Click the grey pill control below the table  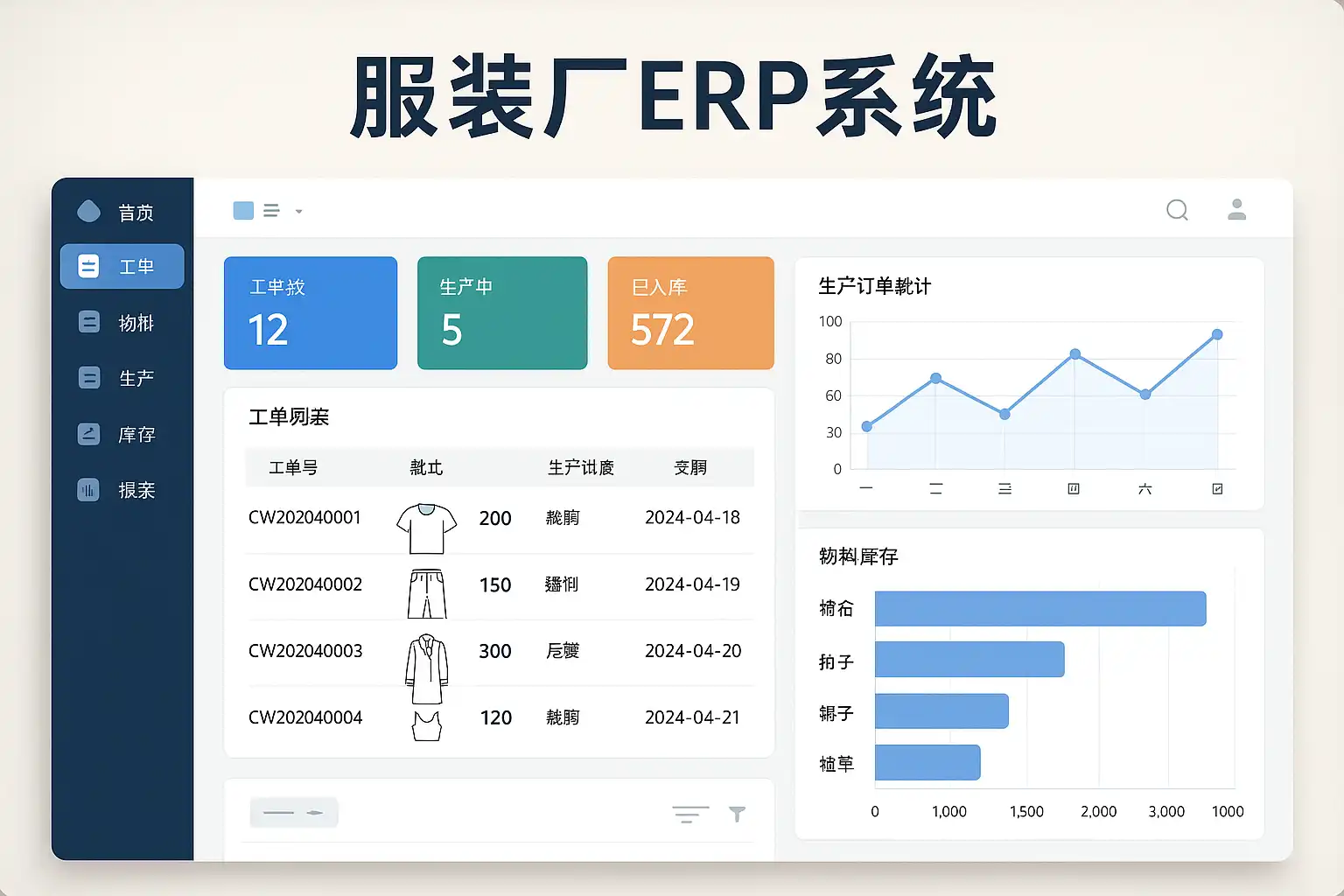pos(294,813)
